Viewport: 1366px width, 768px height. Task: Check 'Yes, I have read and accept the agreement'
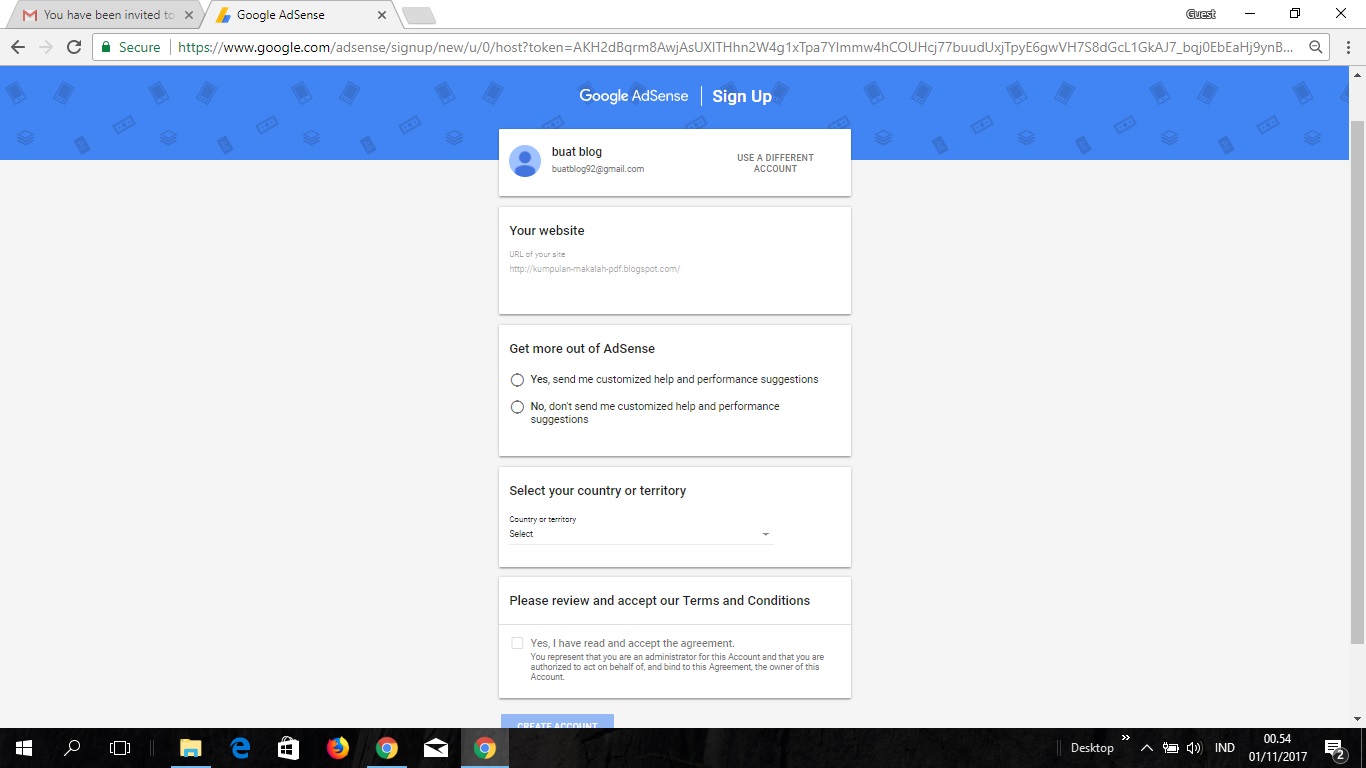click(x=517, y=643)
